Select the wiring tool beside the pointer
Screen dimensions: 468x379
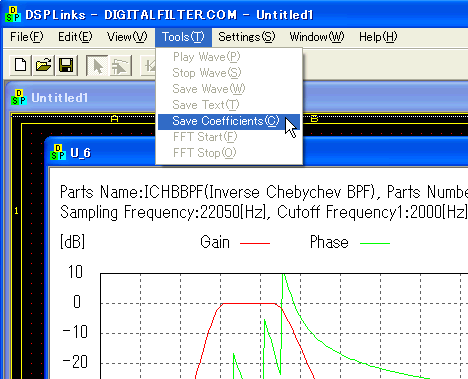coord(120,65)
